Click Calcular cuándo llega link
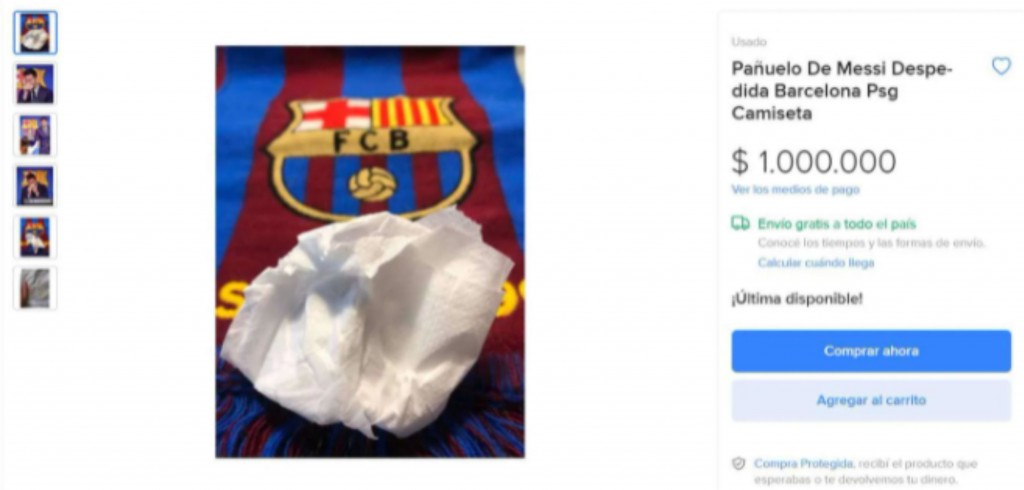The width and height of the screenshot is (1024, 490). click(815, 263)
